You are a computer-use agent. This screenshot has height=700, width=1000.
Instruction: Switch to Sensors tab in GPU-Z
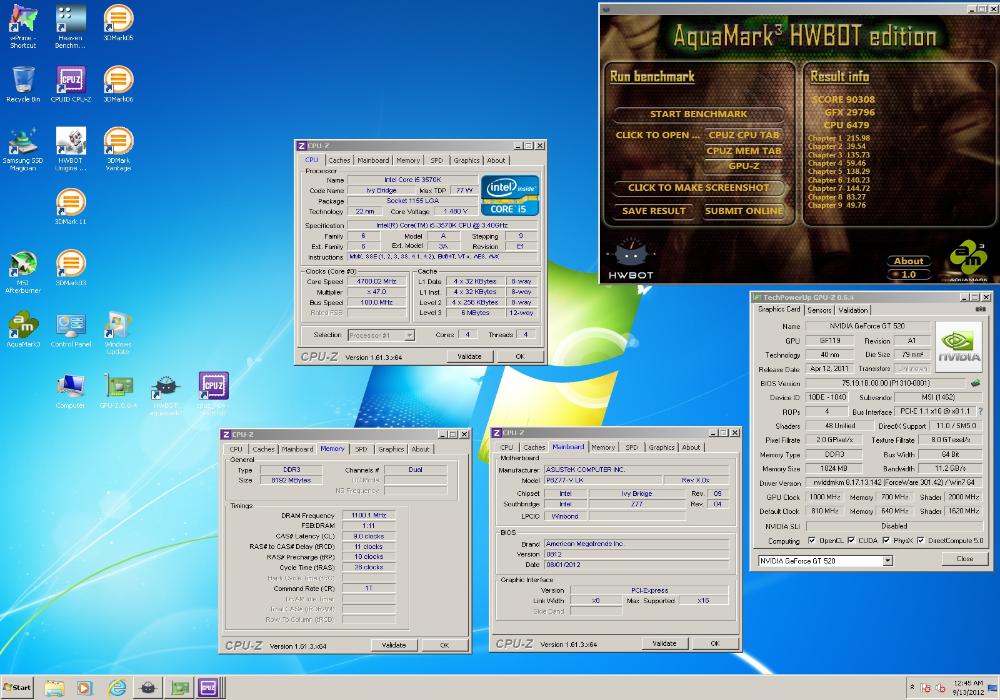click(x=819, y=310)
